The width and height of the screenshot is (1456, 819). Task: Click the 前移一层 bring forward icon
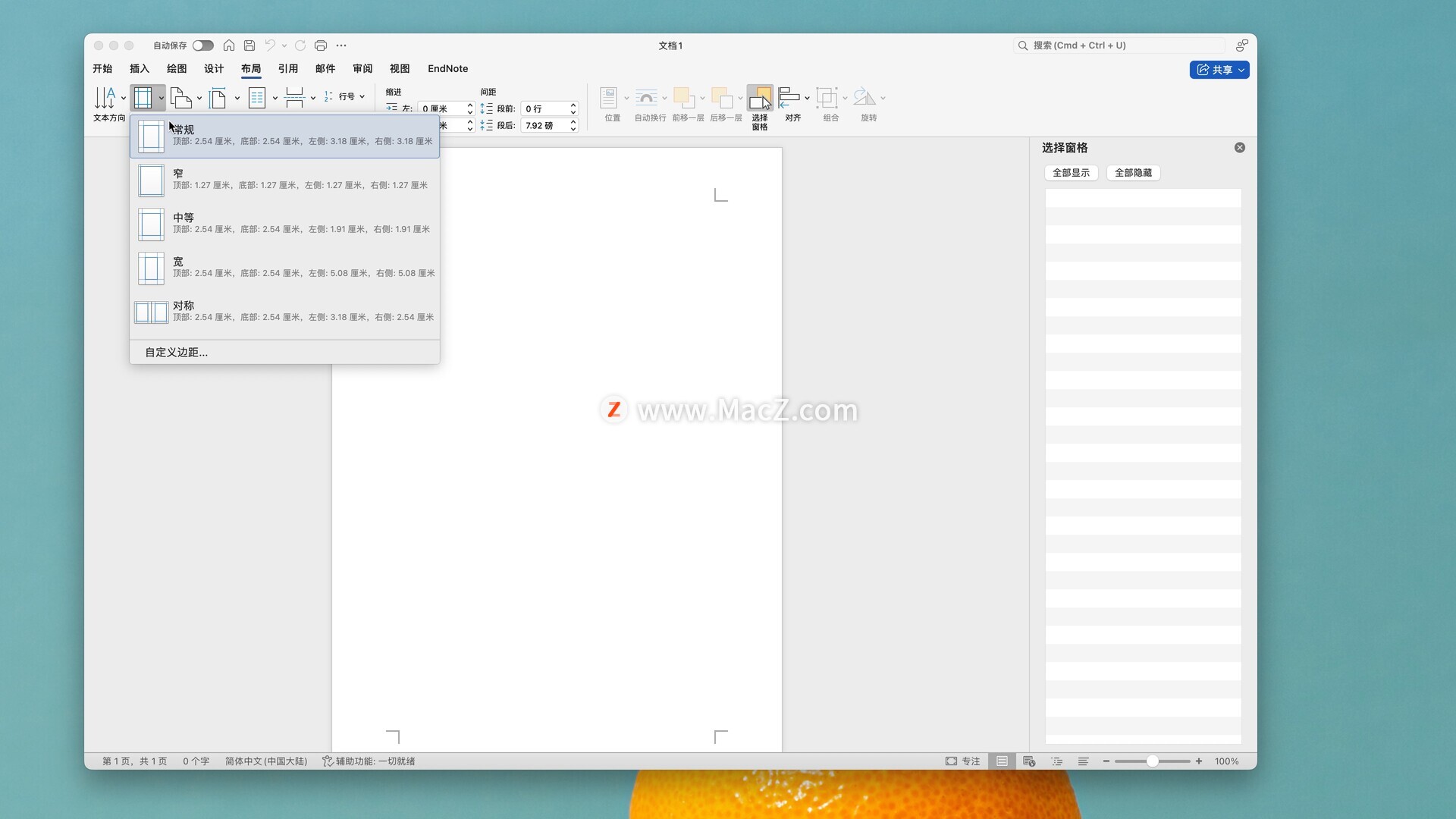[x=684, y=97]
